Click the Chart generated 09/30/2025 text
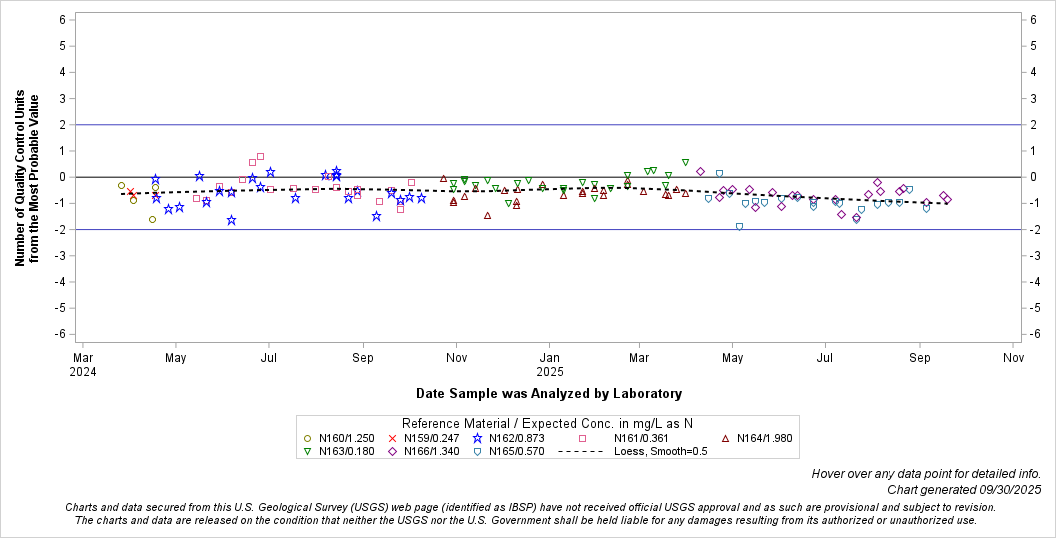The height and width of the screenshot is (538, 1056). [963, 490]
